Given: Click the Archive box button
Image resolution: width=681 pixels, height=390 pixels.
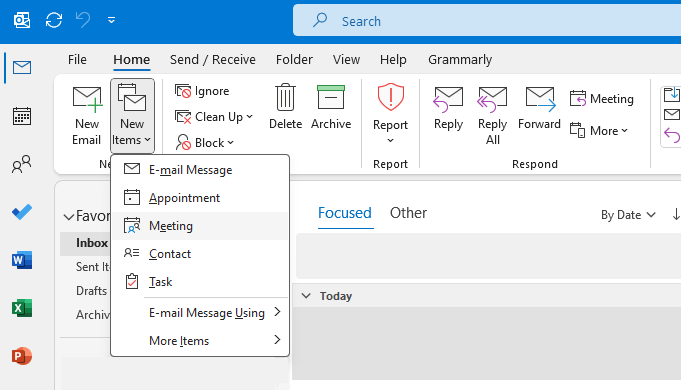Looking at the screenshot, I should tap(331, 107).
